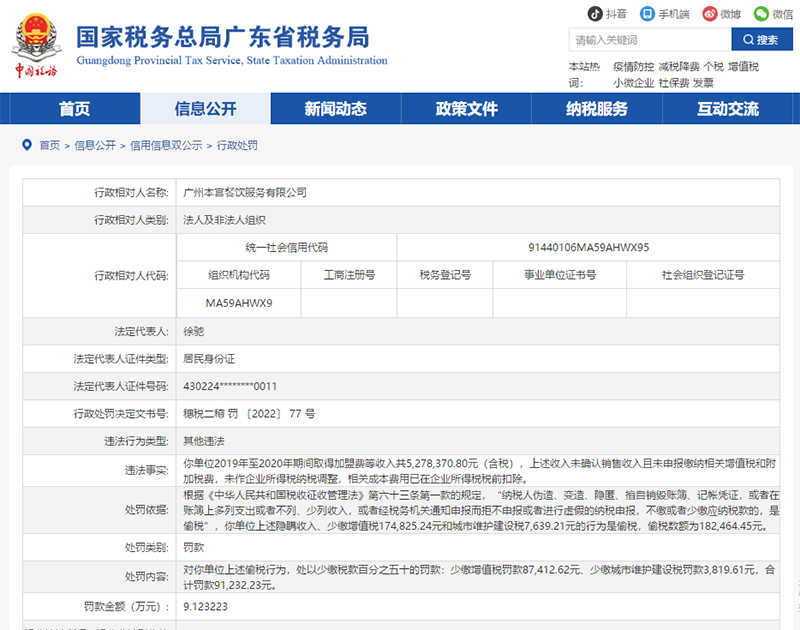Click the location pin icon in breadcrumb

point(27,145)
